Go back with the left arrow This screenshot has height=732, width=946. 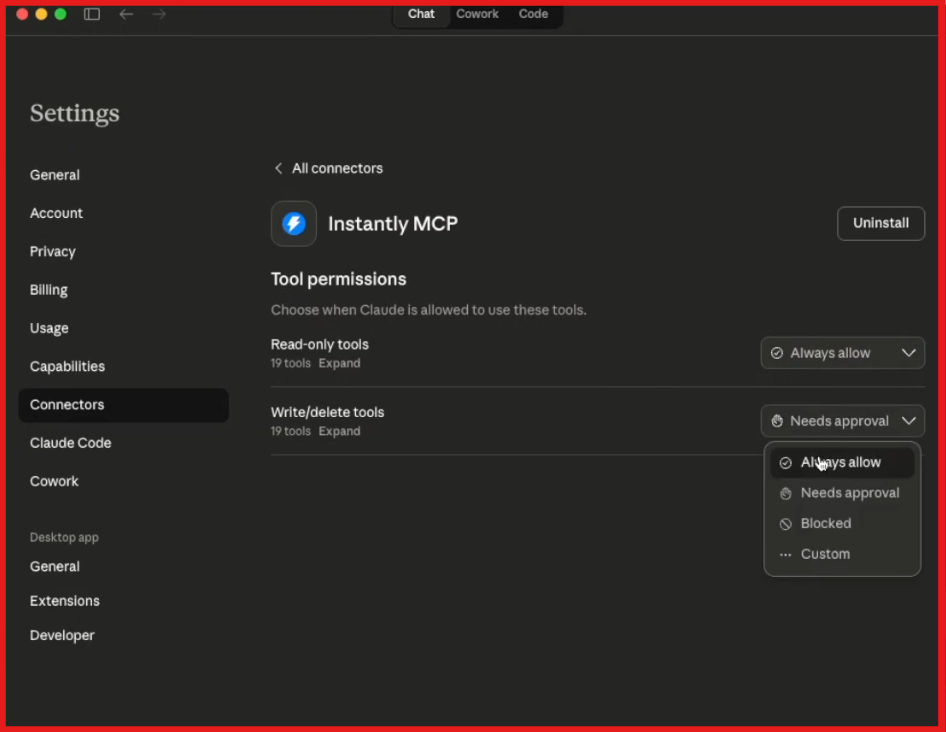coord(126,14)
